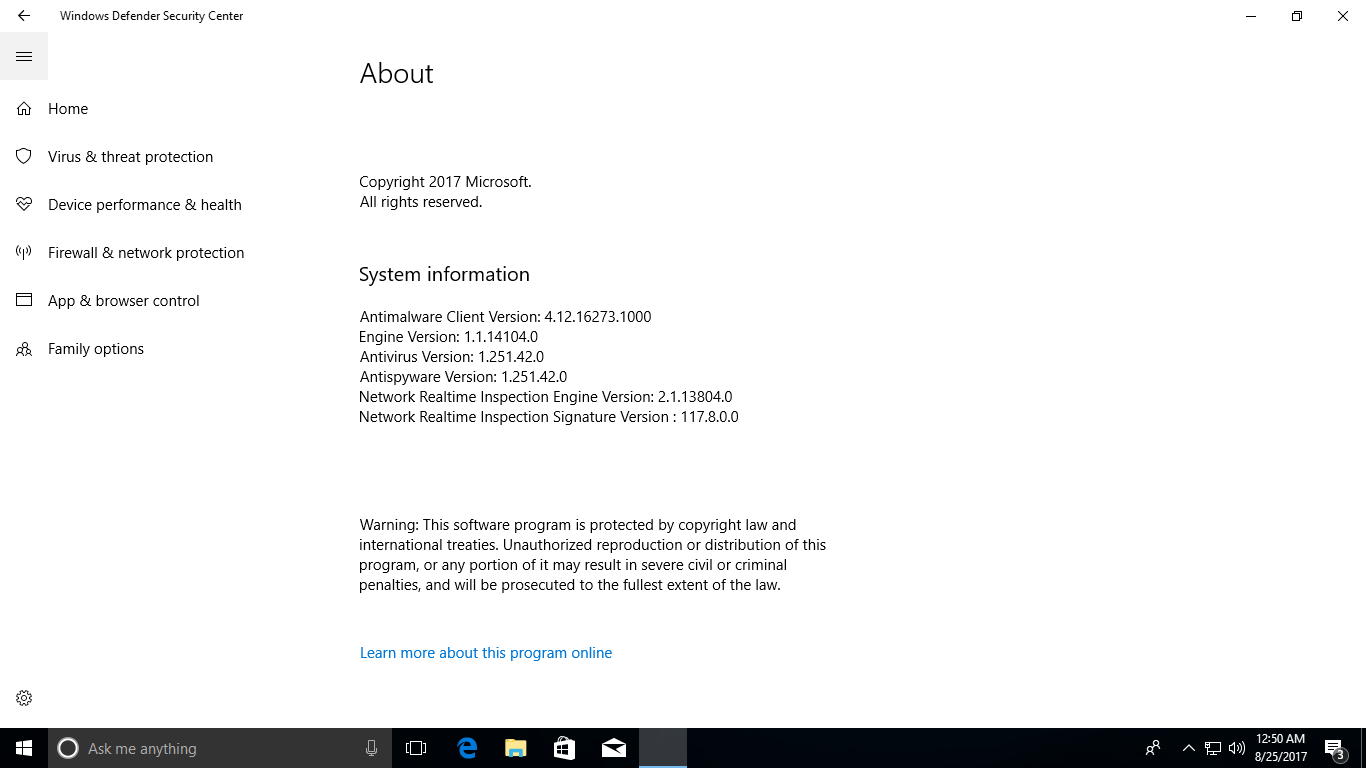This screenshot has height=768, width=1366.
Task: Select Family options in sidebar
Action: tap(96, 349)
